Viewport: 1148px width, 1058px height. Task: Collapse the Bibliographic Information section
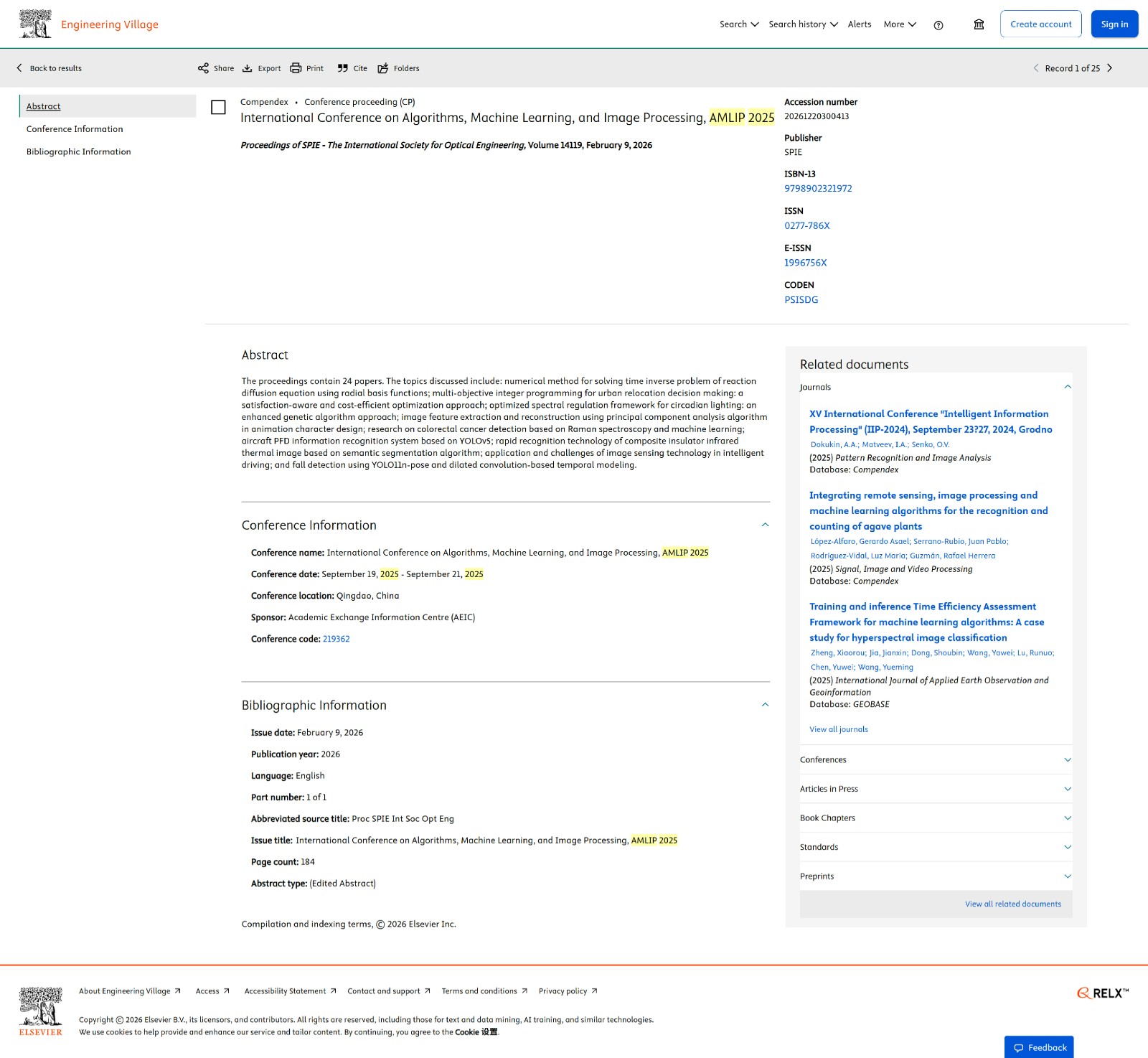tap(765, 705)
